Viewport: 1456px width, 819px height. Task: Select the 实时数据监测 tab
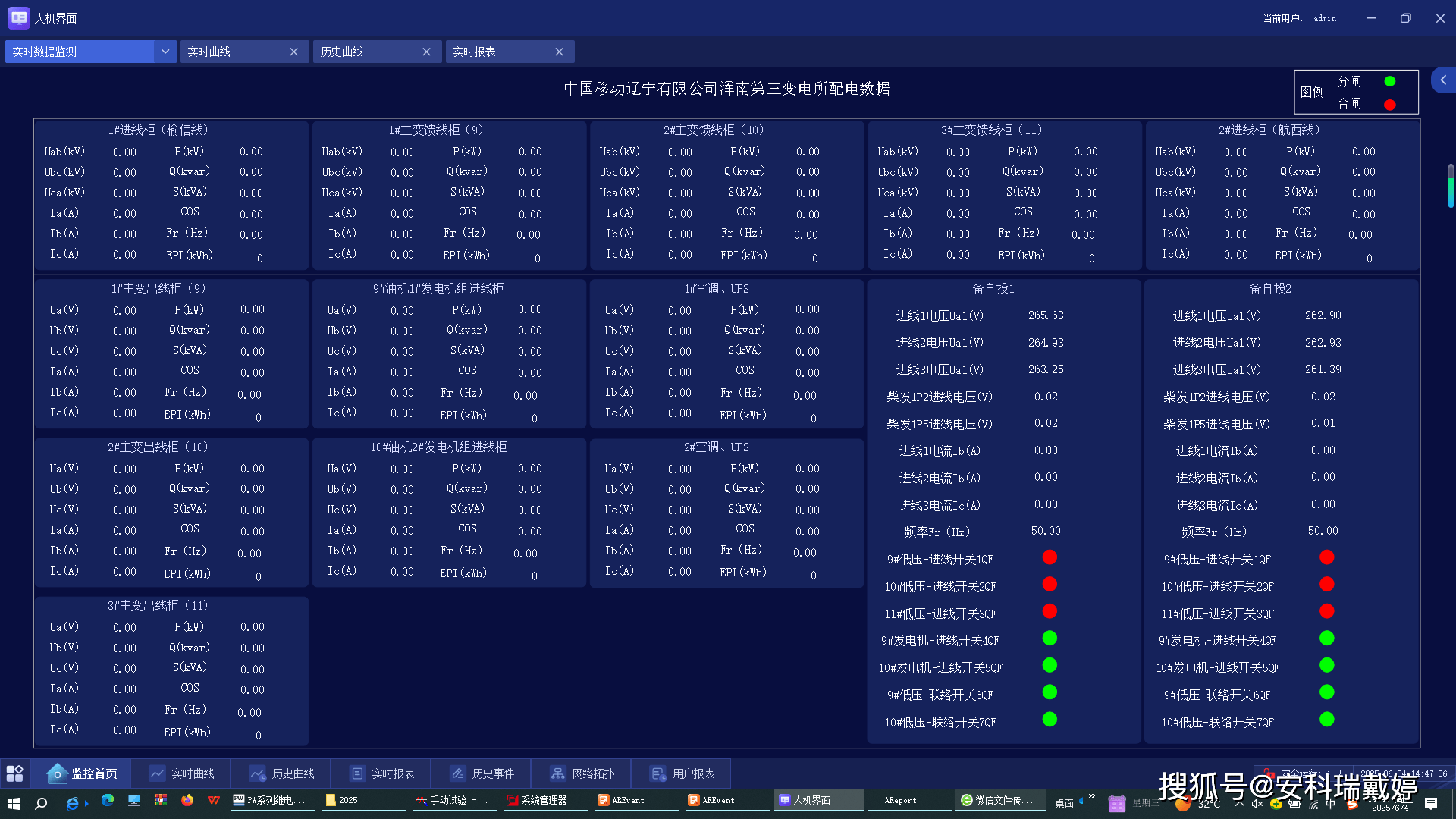click(80, 52)
